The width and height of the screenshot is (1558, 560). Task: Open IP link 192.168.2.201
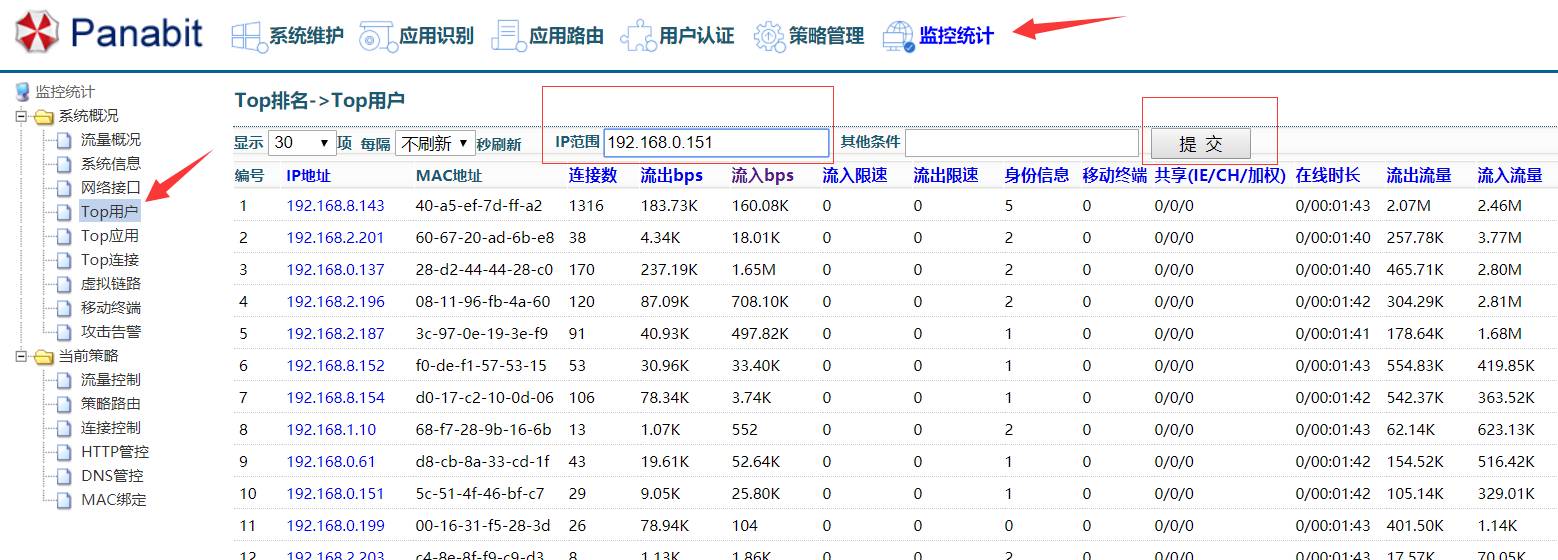[335, 238]
